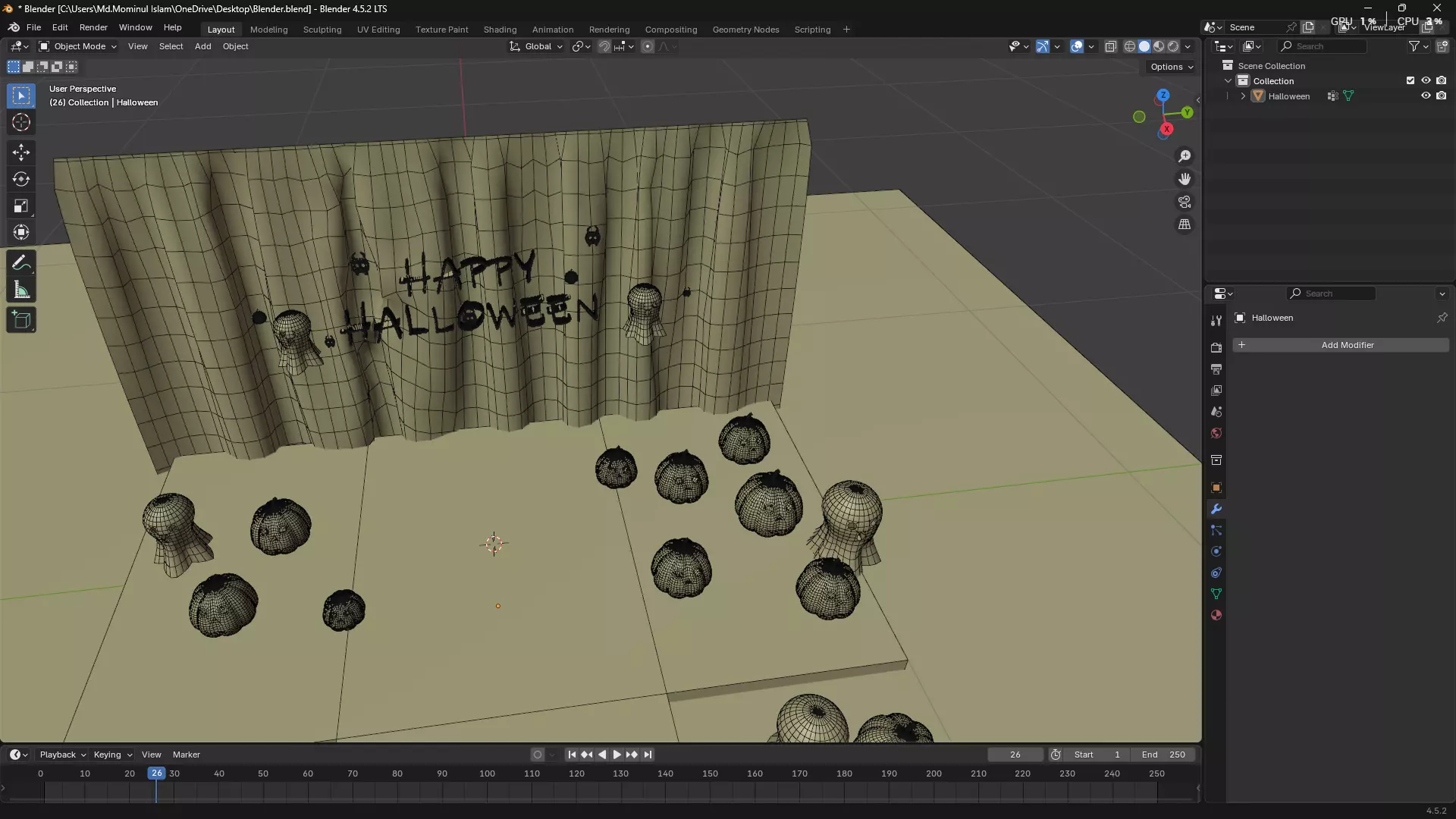Open the Scene properties tab
The height and width of the screenshot is (819, 1456).
[x=1216, y=411]
